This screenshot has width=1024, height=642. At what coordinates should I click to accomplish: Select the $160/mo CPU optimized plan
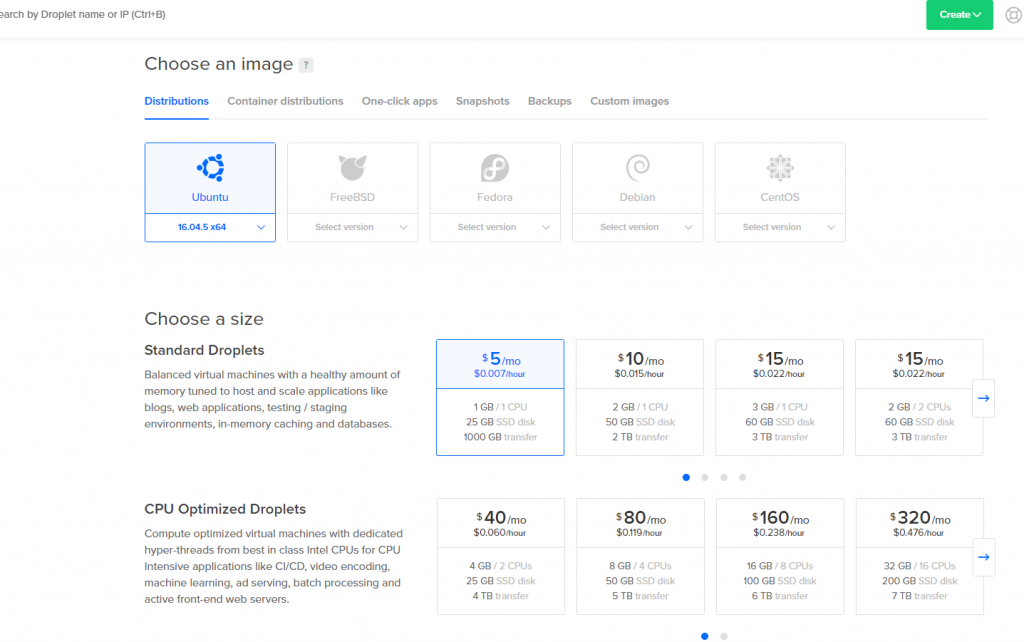tap(780, 556)
